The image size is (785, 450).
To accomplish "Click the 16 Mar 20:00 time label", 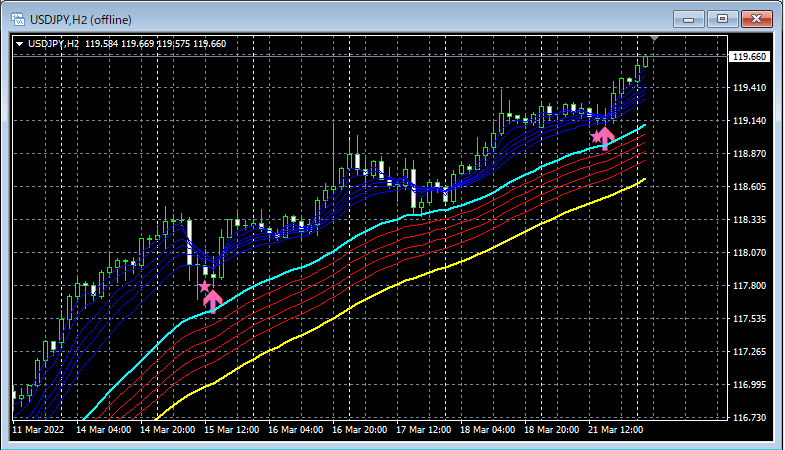I will click(360, 430).
